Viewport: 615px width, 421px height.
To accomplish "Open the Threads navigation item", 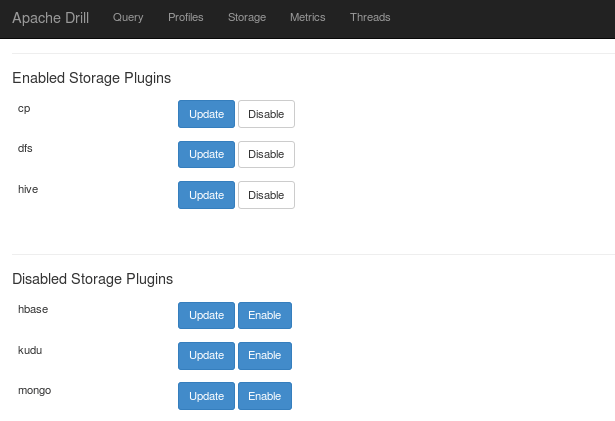I will (x=370, y=17).
